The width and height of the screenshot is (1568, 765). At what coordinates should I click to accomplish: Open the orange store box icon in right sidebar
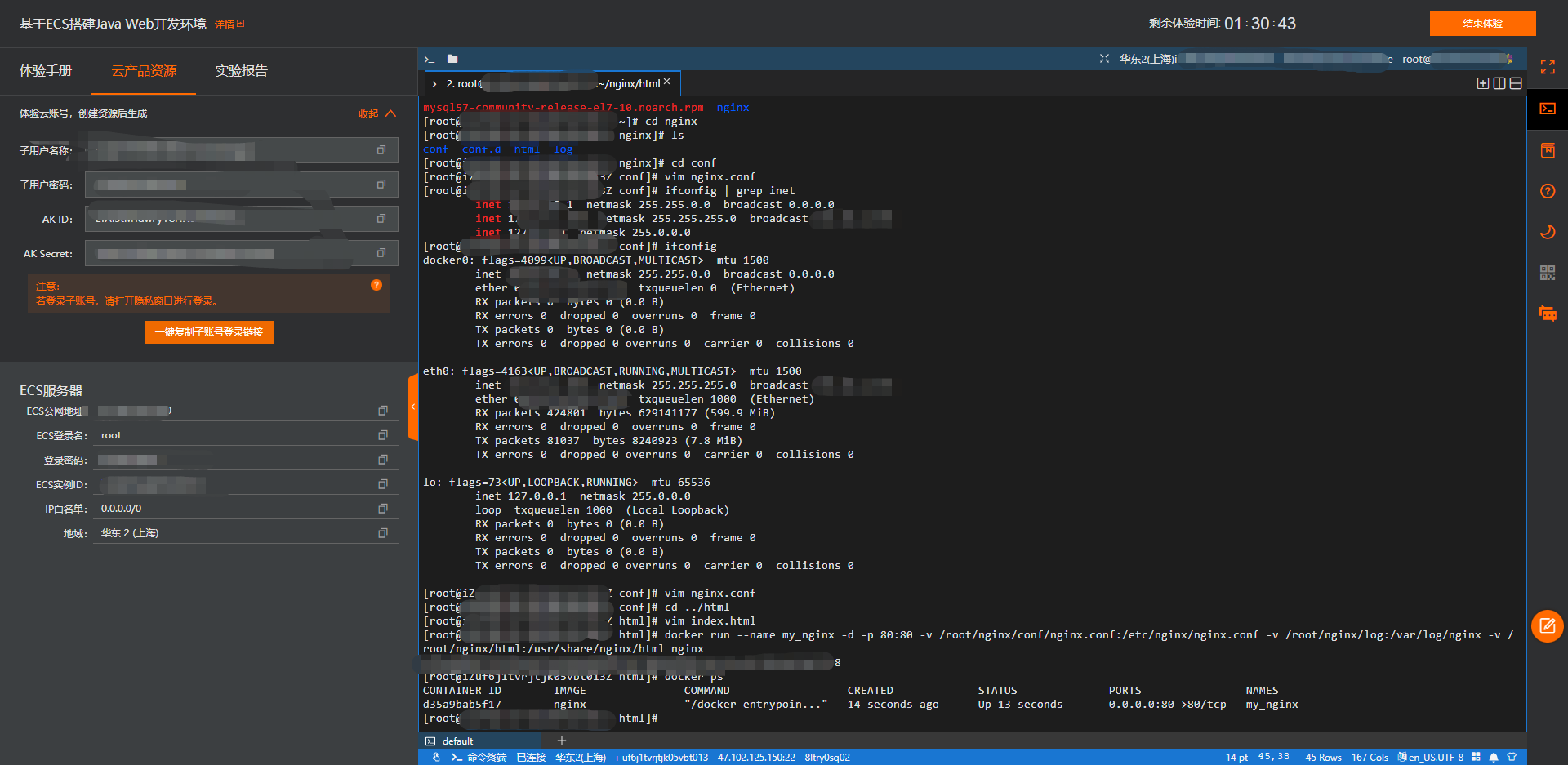click(x=1548, y=150)
